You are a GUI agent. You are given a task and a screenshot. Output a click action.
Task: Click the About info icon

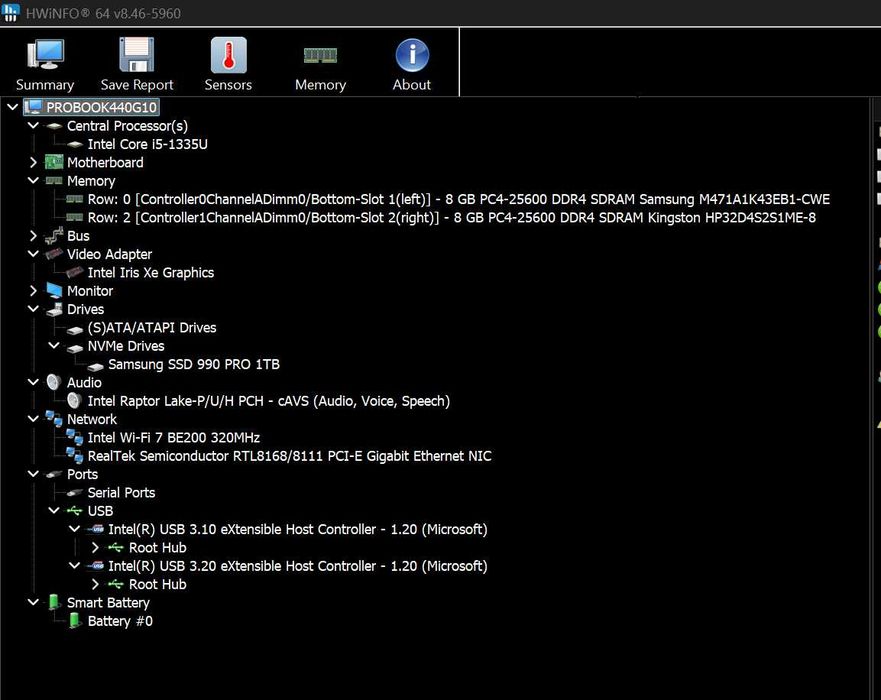412,55
